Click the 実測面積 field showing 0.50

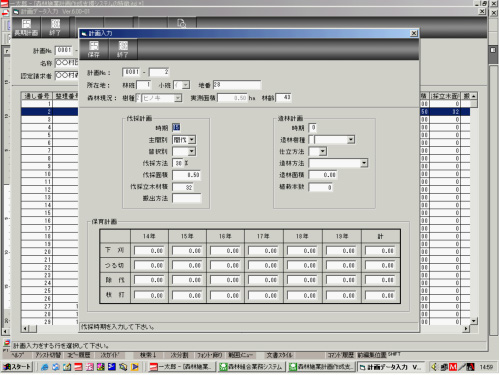tap(232, 98)
